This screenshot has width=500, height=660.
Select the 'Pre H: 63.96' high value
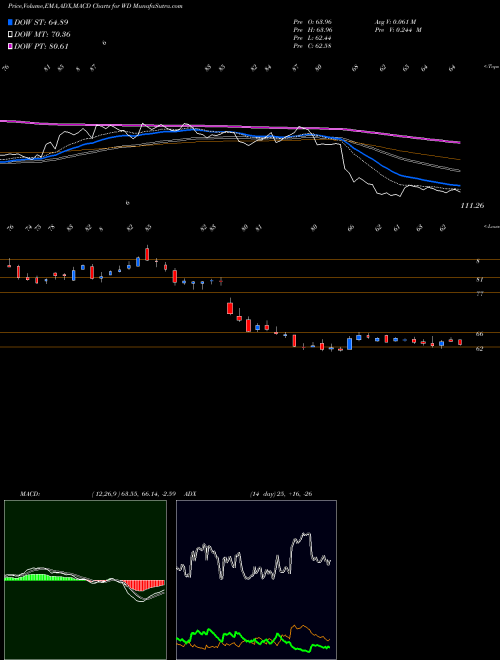click(x=313, y=30)
